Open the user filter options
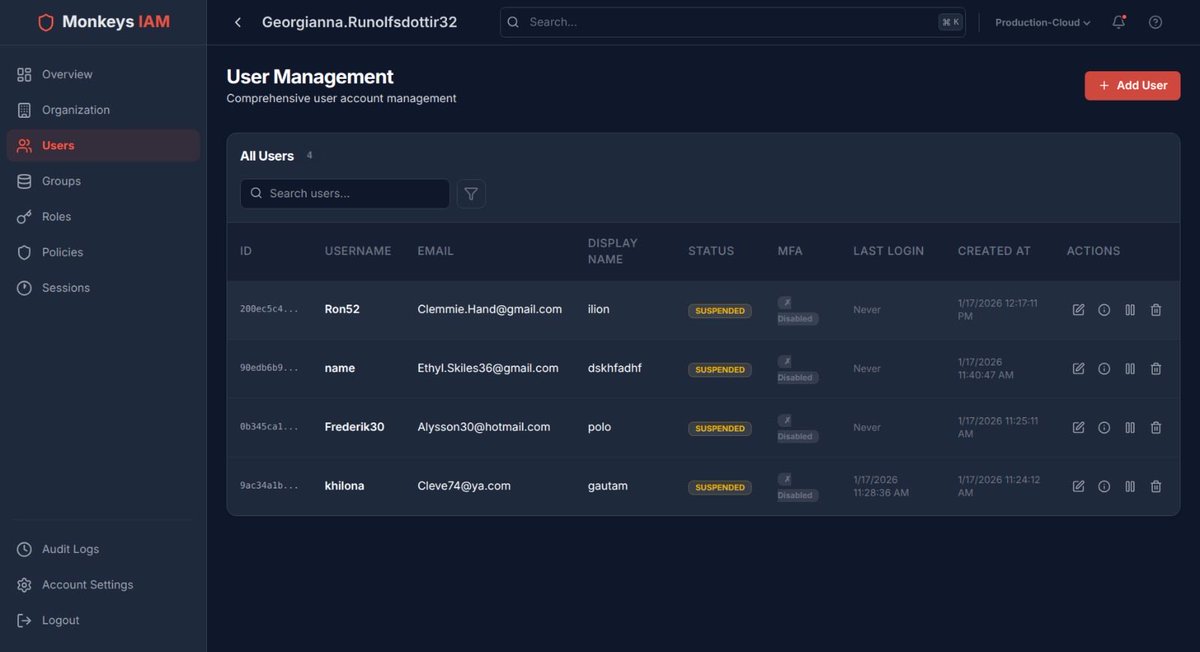 point(471,194)
